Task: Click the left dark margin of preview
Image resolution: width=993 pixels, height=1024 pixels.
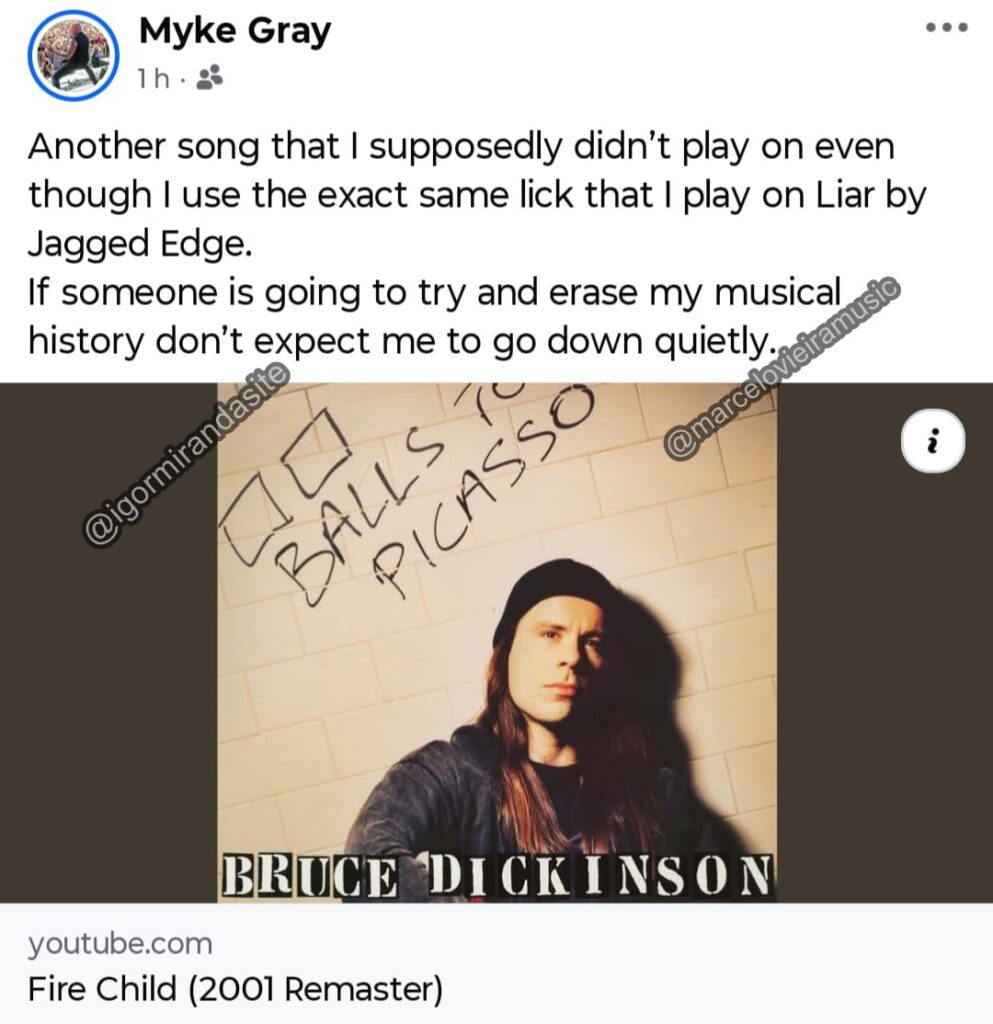Action: [x=108, y=643]
